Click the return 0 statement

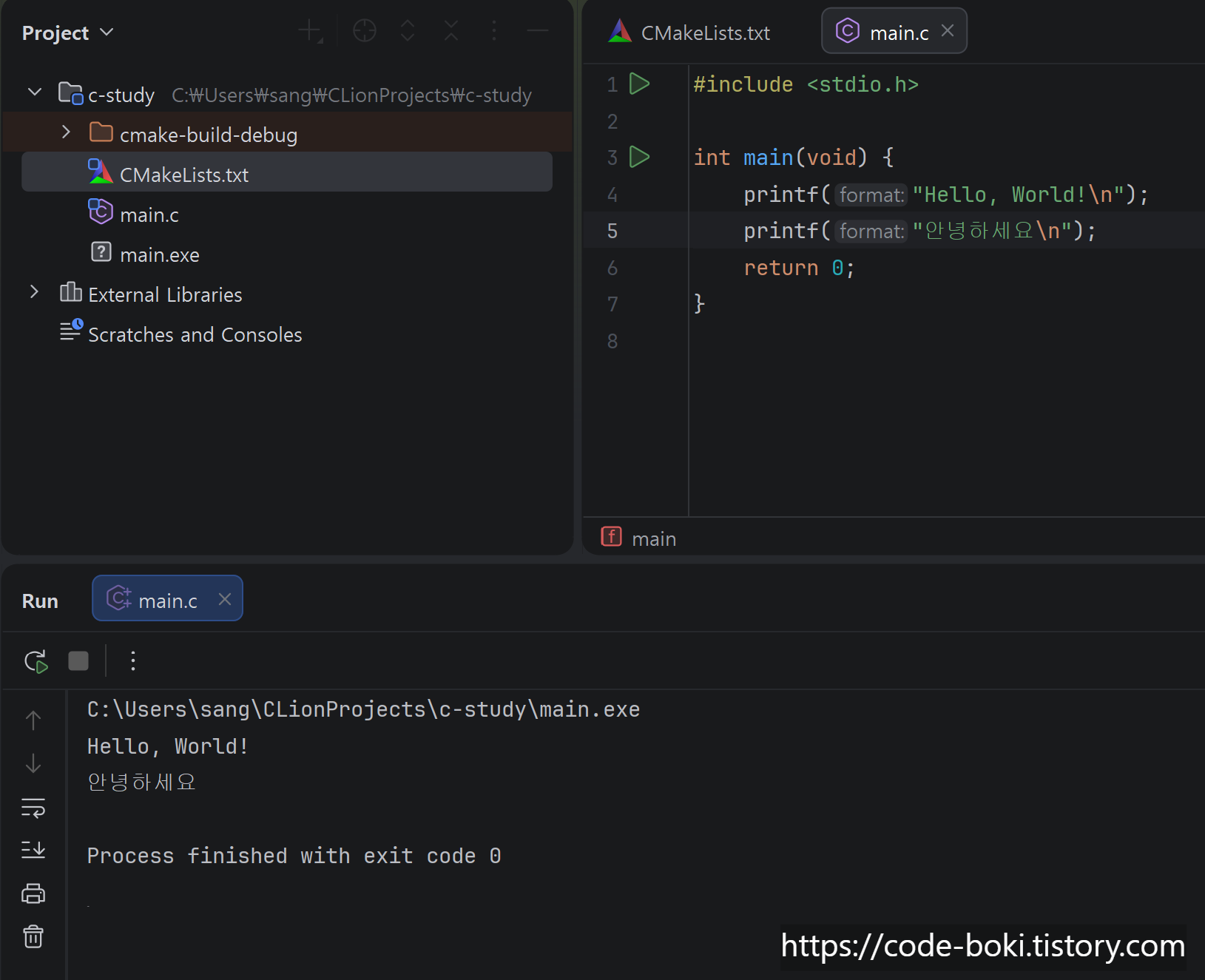(799, 268)
